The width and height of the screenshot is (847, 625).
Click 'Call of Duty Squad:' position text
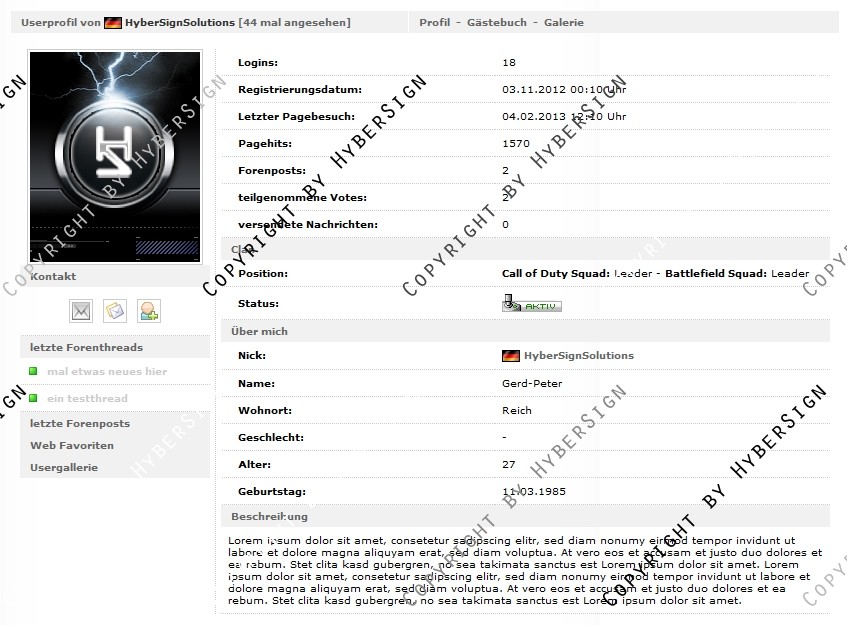coord(556,273)
